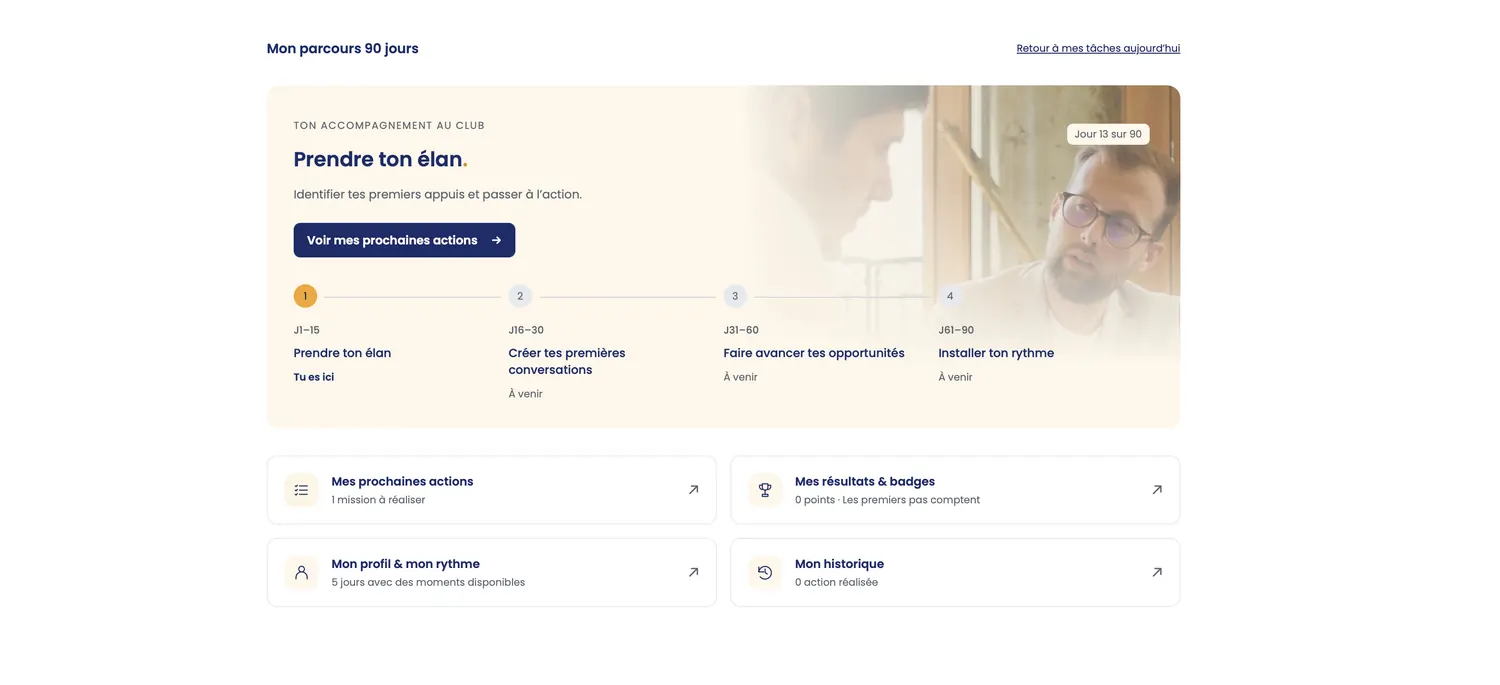Click the 0 action réalisée subtitle
Screen dimensions: 1500x685
[x=836, y=582]
